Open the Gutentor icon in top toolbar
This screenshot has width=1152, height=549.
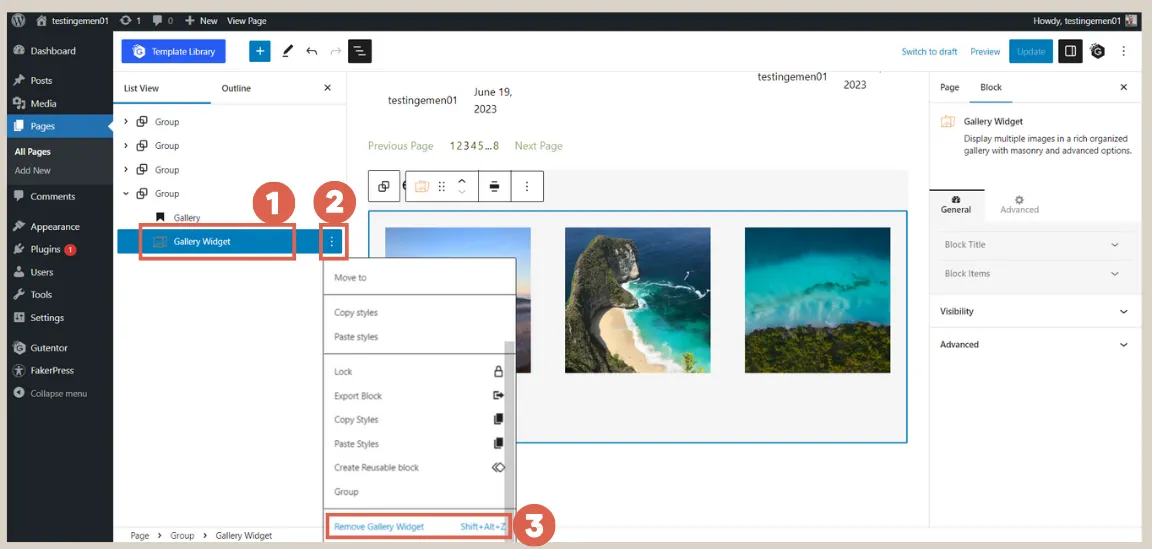pyautogui.click(x=1098, y=51)
